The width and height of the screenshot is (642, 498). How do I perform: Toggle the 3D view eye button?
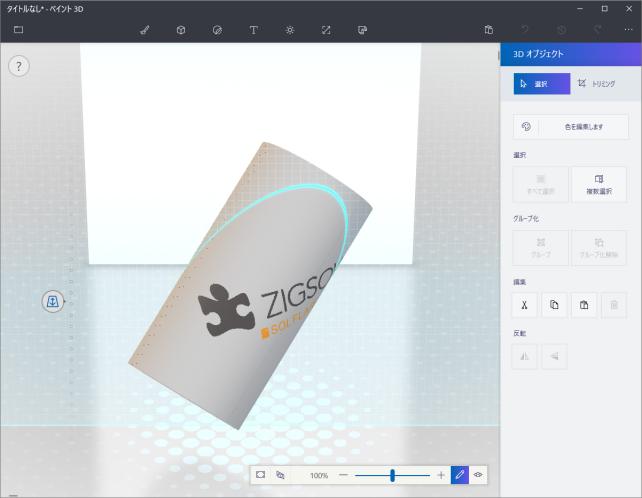coord(478,475)
